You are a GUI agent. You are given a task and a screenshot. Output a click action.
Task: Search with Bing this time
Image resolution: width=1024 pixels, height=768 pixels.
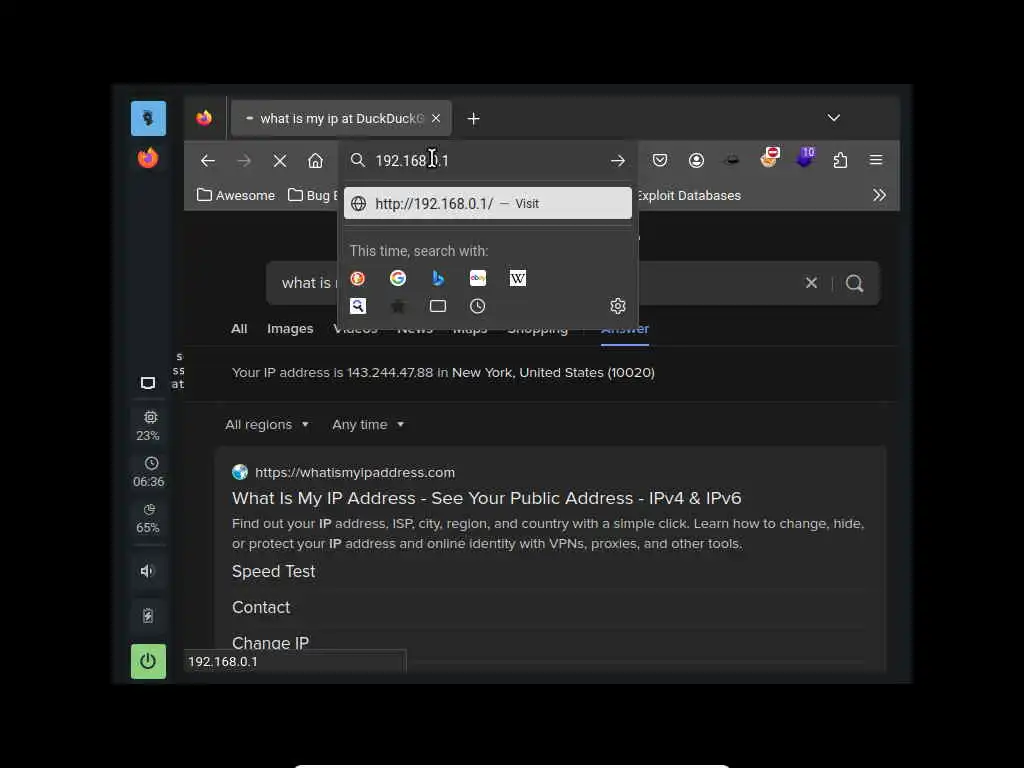click(438, 279)
